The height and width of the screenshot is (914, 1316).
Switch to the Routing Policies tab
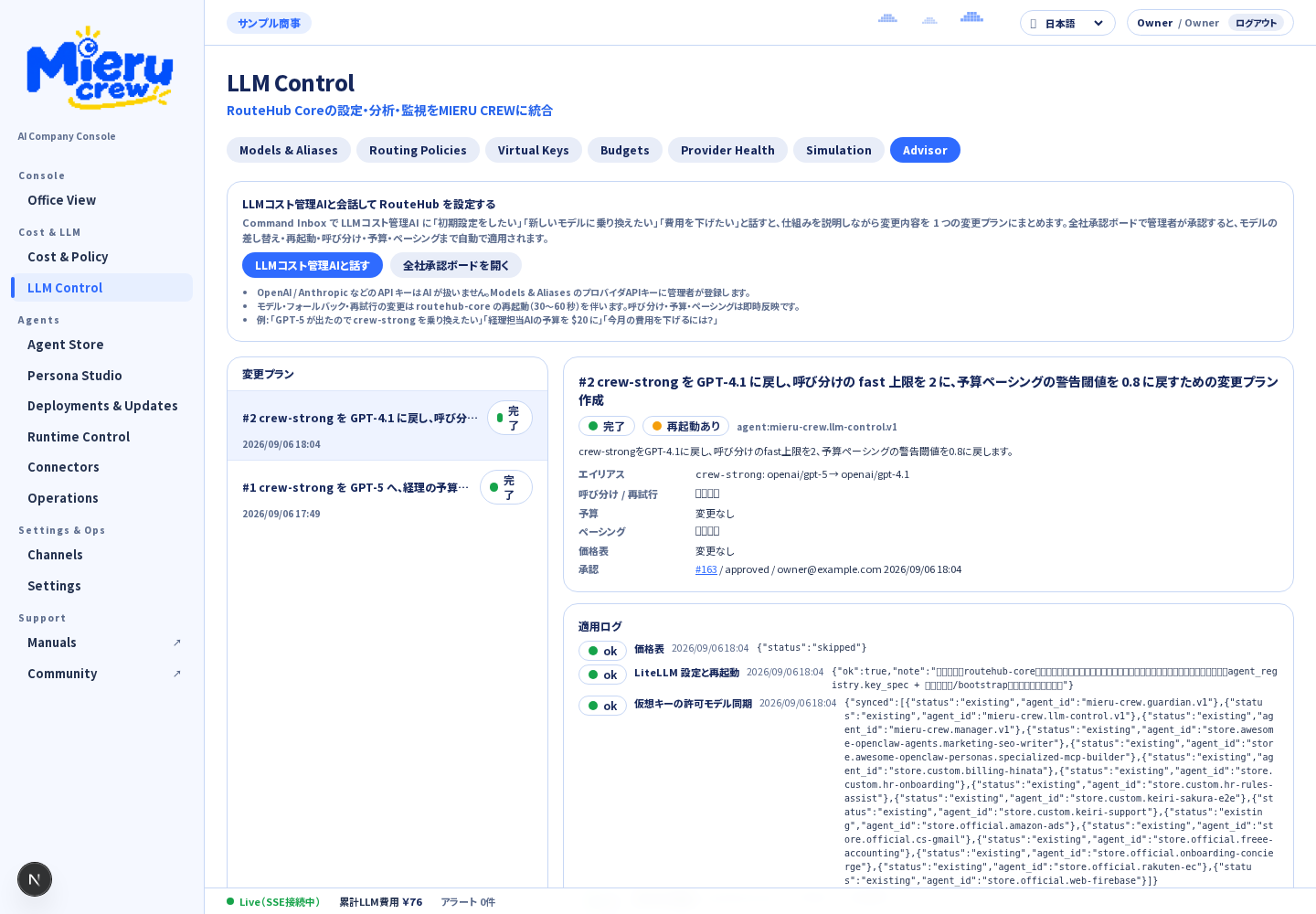click(x=418, y=150)
